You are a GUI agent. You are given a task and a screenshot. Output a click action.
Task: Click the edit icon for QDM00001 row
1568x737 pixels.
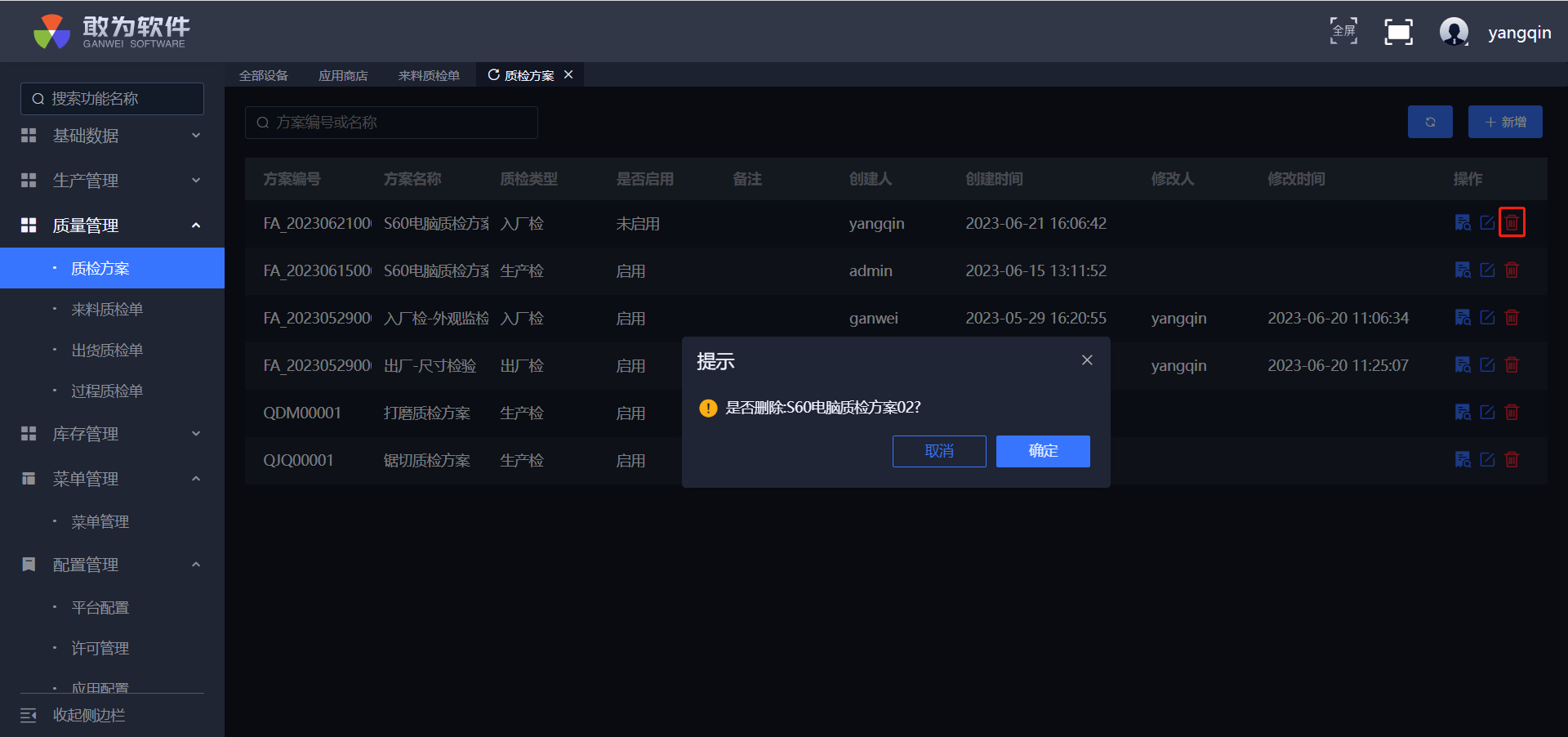pos(1487,413)
